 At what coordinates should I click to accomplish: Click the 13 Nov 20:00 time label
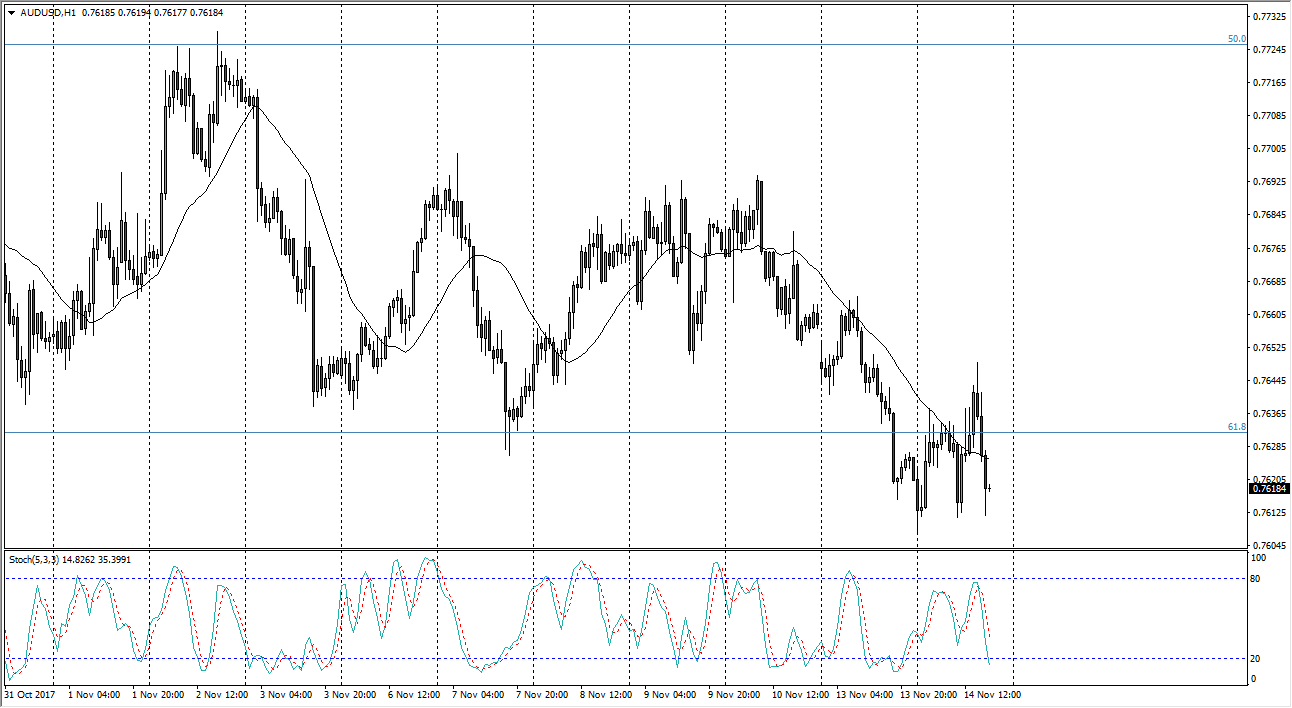(926, 694)
